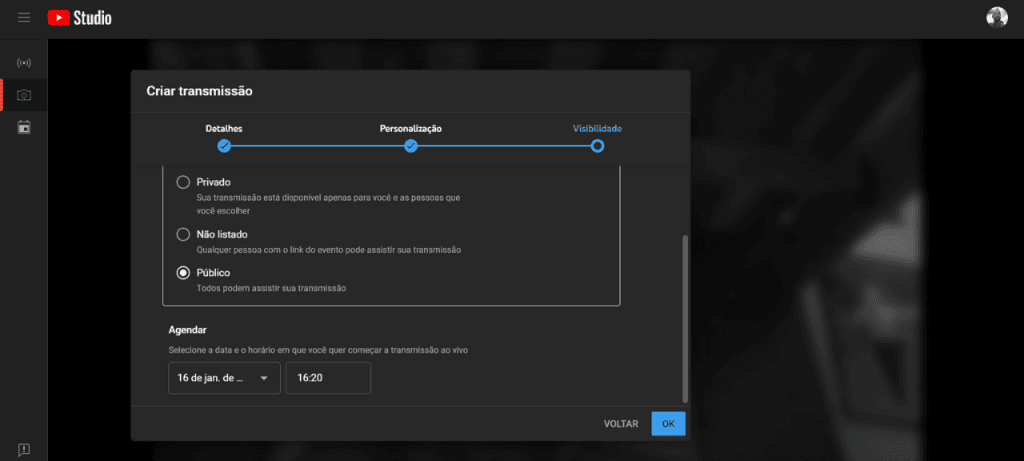Select the Público radio option
This screenshot has width=1024, height=461.
184,273
